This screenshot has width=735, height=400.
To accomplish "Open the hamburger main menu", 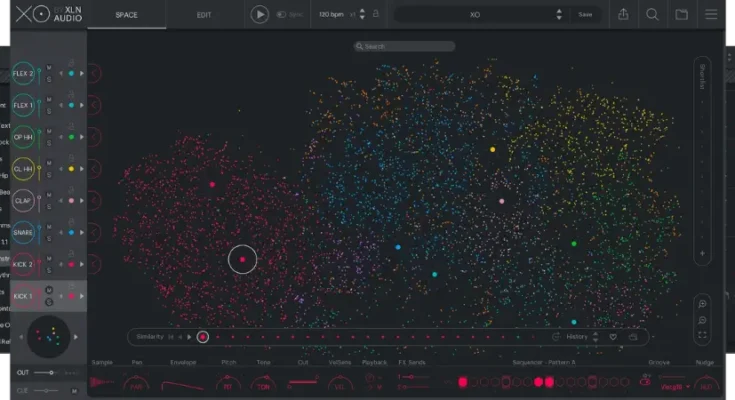I will [x=711, y=15].
